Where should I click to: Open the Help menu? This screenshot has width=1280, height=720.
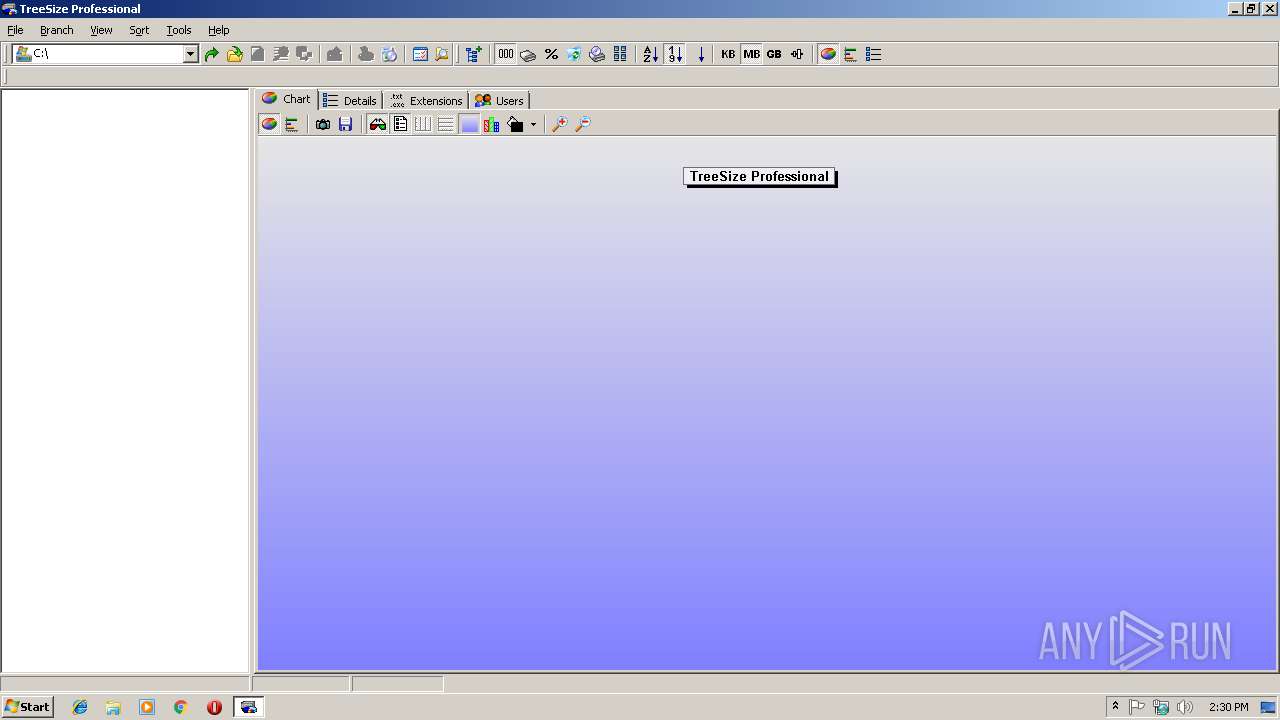tap(218, 30)
